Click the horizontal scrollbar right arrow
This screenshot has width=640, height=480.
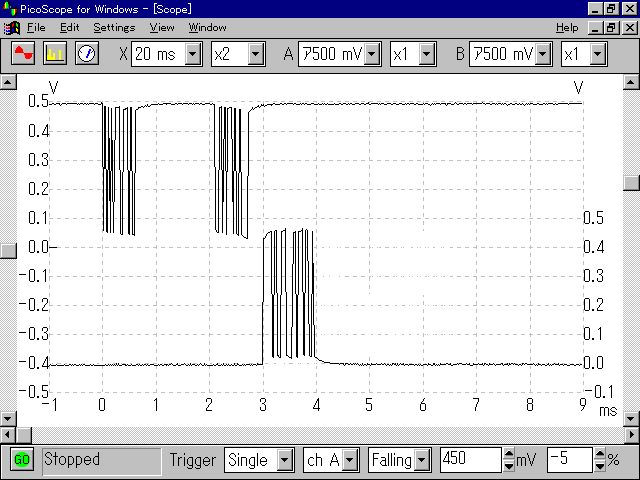(631, 434)
